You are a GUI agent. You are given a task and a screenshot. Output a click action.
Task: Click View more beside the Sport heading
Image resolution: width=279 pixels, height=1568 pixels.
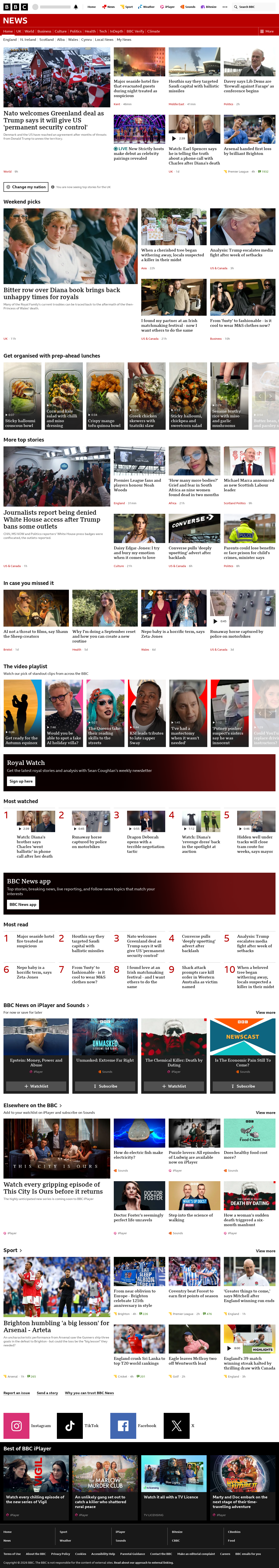click(x=266, y=1251)
